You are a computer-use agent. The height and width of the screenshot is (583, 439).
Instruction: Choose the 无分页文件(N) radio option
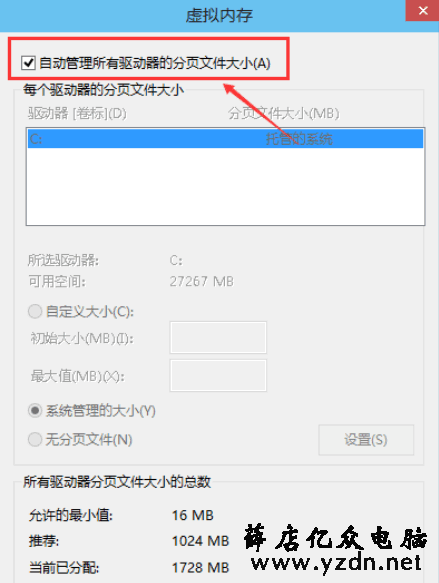point(35,439)
